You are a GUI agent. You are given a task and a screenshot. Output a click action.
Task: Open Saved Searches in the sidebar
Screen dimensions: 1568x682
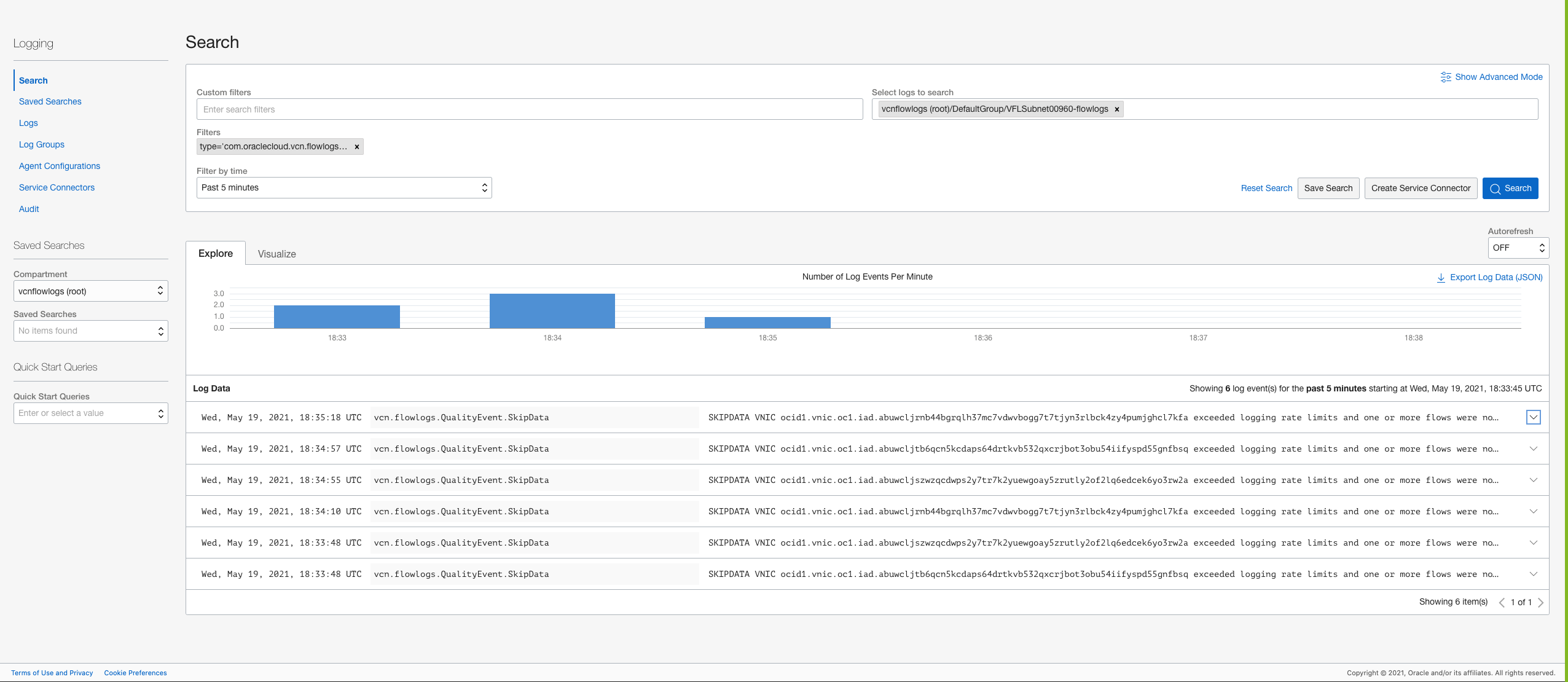(50, 101)
